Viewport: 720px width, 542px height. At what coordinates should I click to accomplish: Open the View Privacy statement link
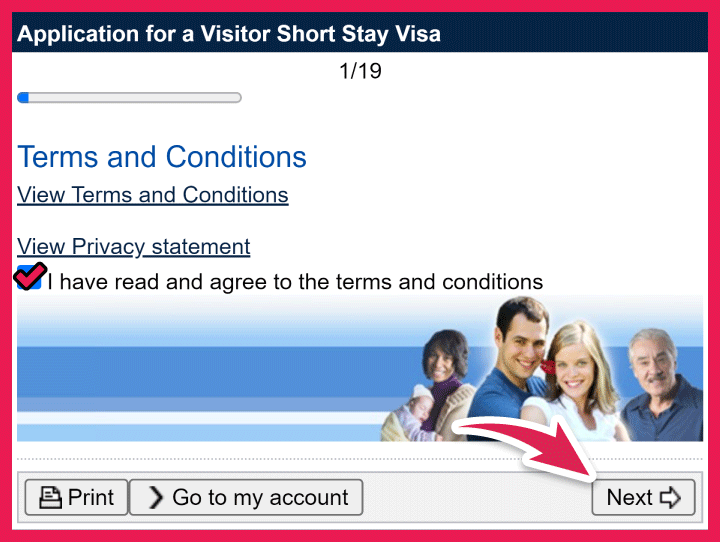coord(134,247)
